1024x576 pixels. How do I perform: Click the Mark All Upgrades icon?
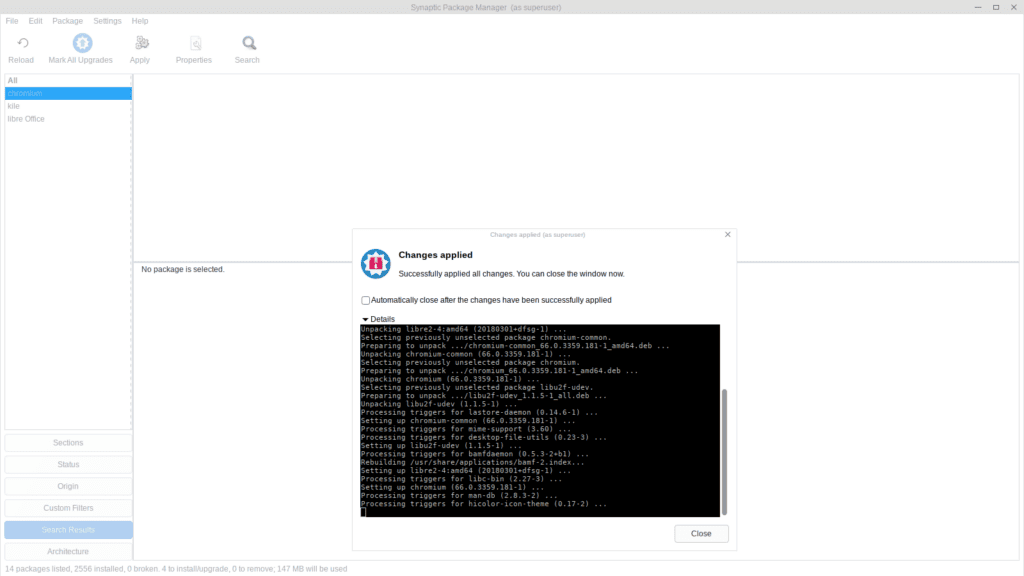[82, 44]
